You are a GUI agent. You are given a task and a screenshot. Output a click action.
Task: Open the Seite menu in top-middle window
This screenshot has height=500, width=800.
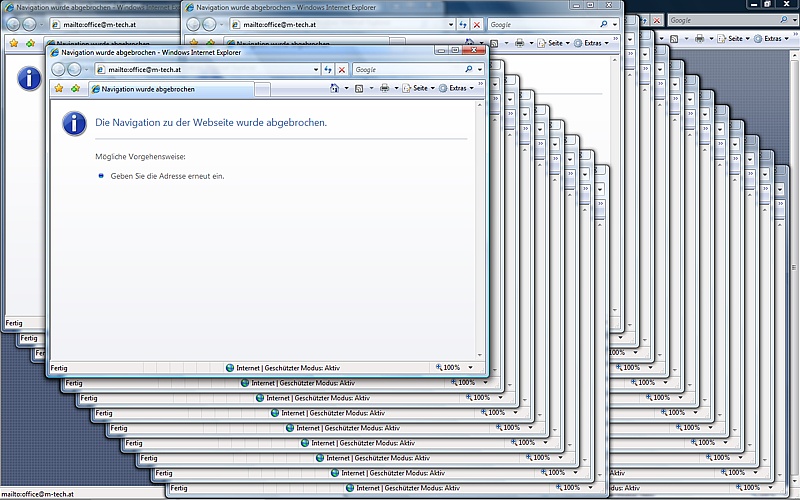(x=554, y=43)
